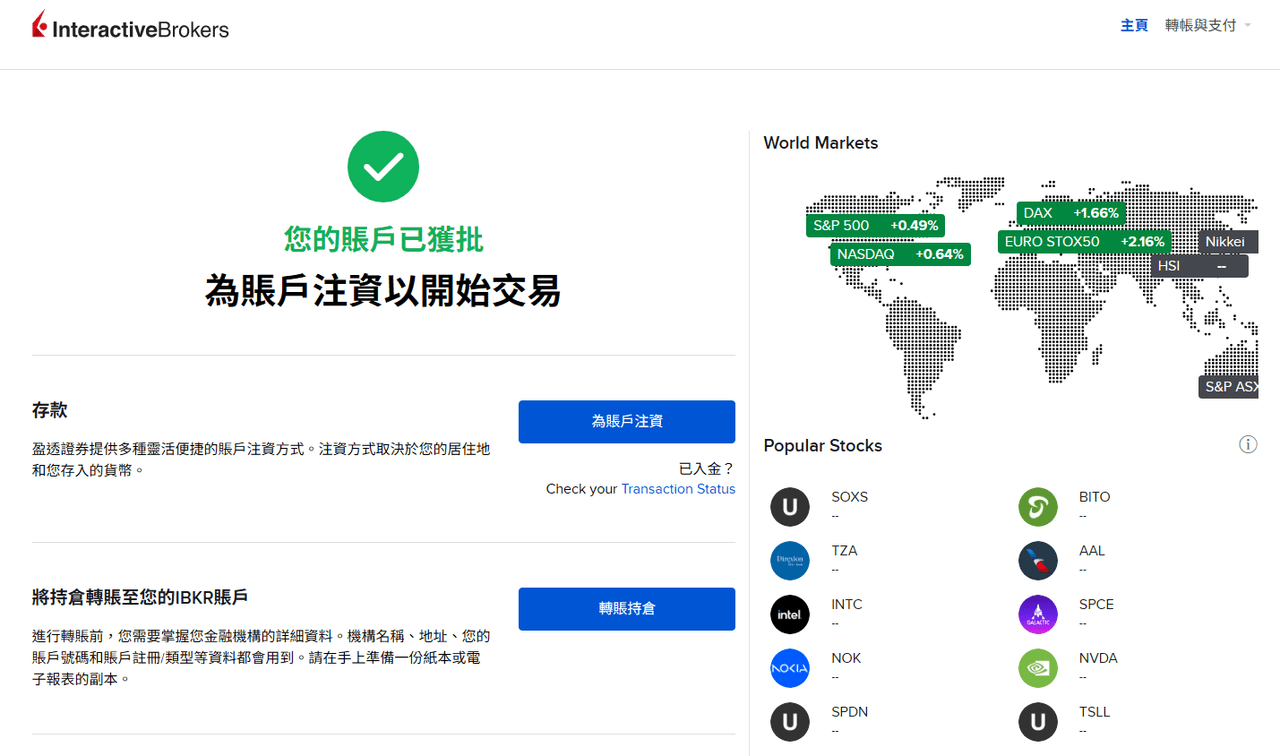This screenshot has height=756, width=1280.
Task: Expand the 轉帳與支付 dropdown menu
Action: pyautogui.click(x=1207, y=25)
